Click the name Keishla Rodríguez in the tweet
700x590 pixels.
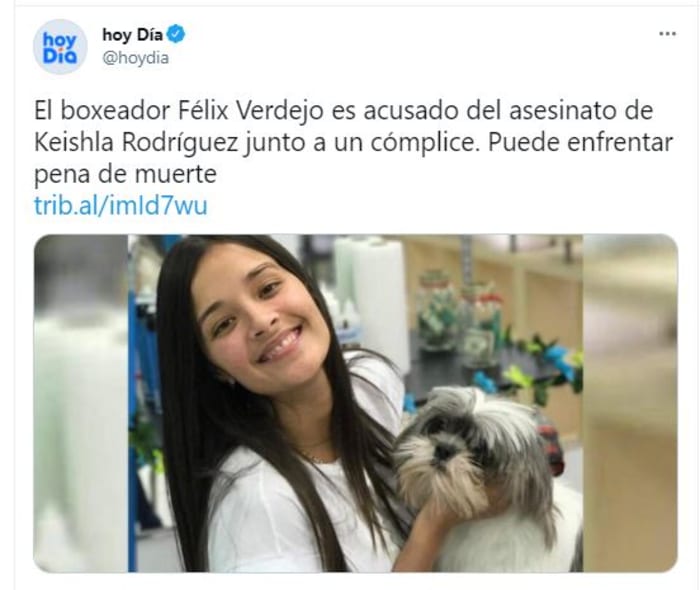click(136, 143)
